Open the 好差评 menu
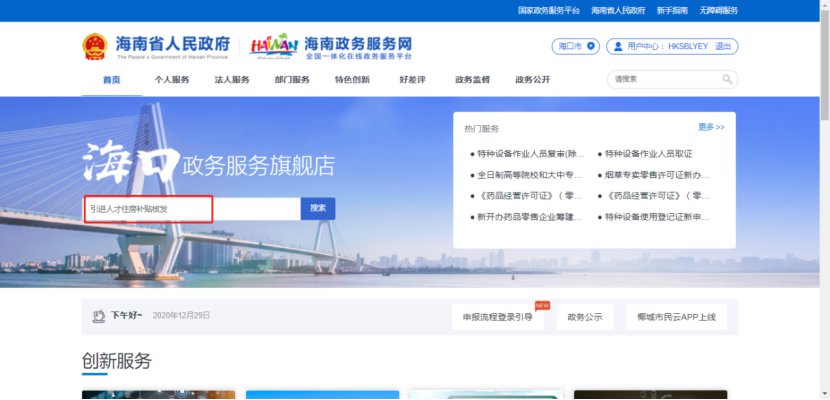This screenshot has height=400, width=830. (x=412, y=80)
